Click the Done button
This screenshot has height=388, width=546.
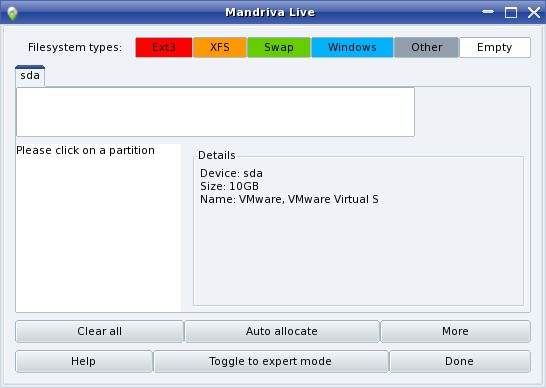460,362
